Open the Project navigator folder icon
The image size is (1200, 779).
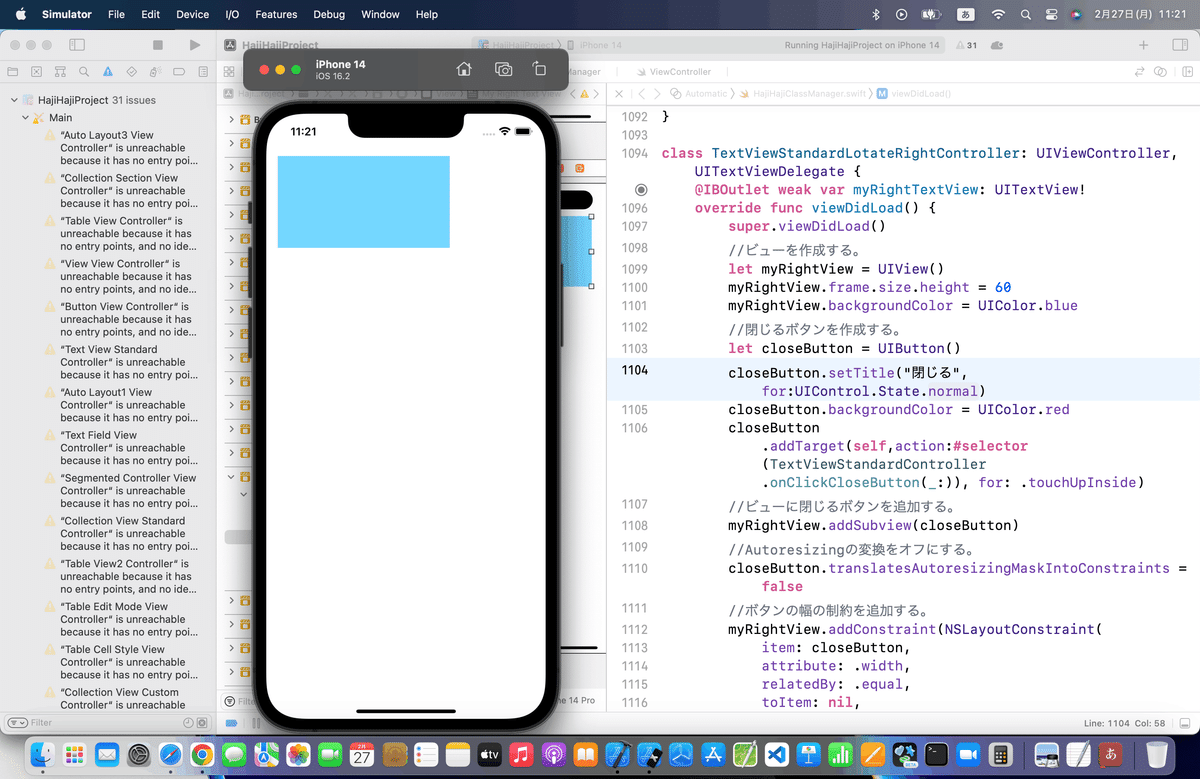click(13, 72)
